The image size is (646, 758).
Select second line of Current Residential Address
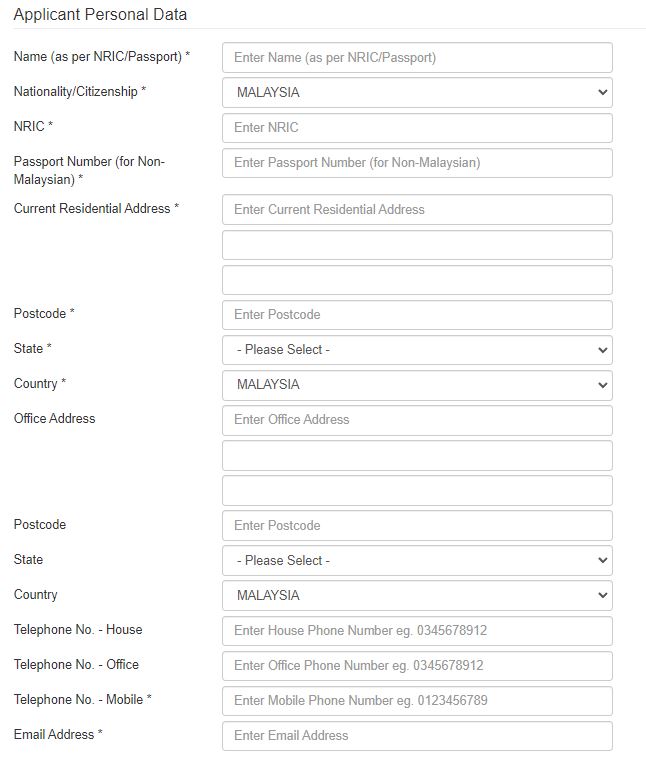416,245
